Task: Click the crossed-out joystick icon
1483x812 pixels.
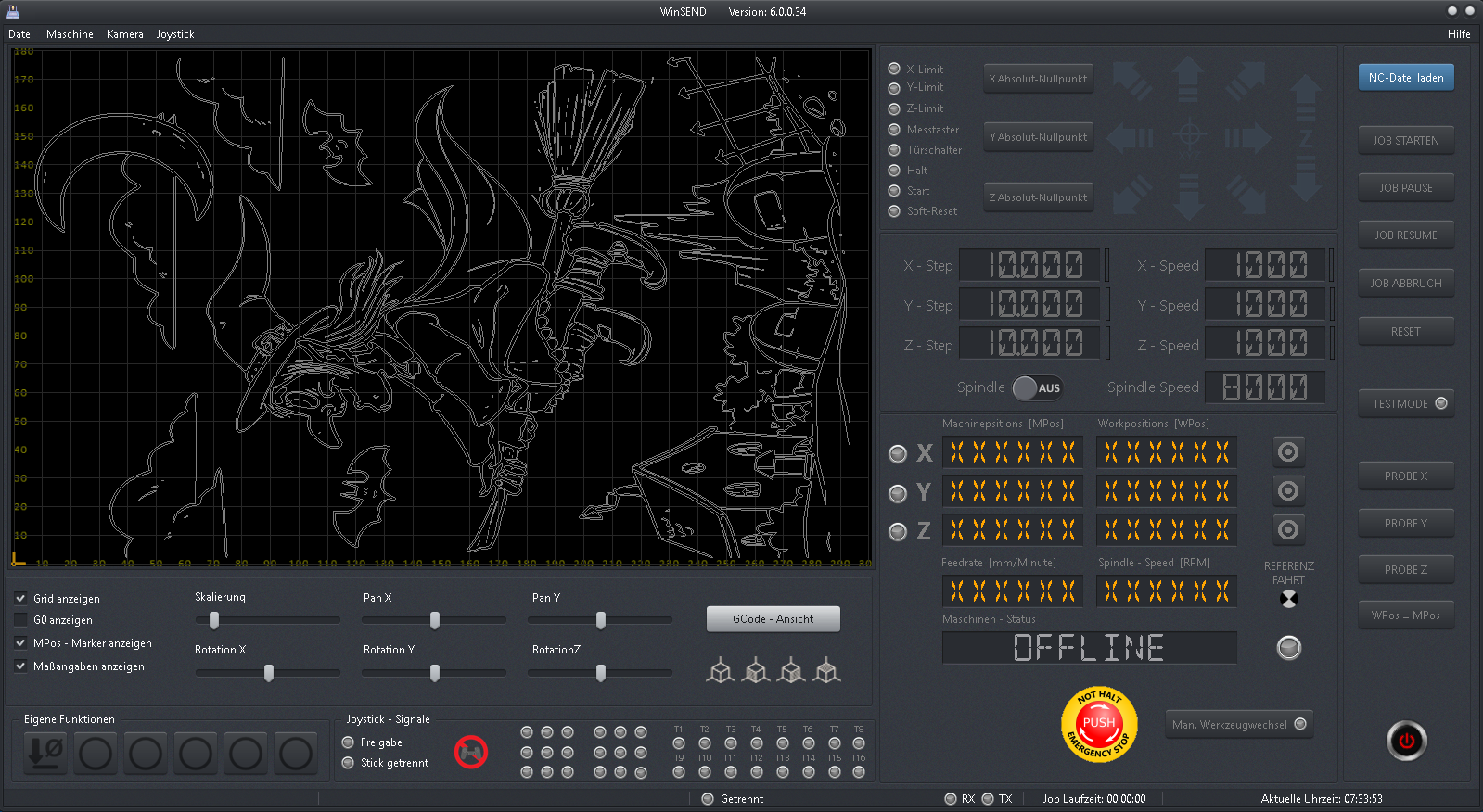Action: [471, 752]
